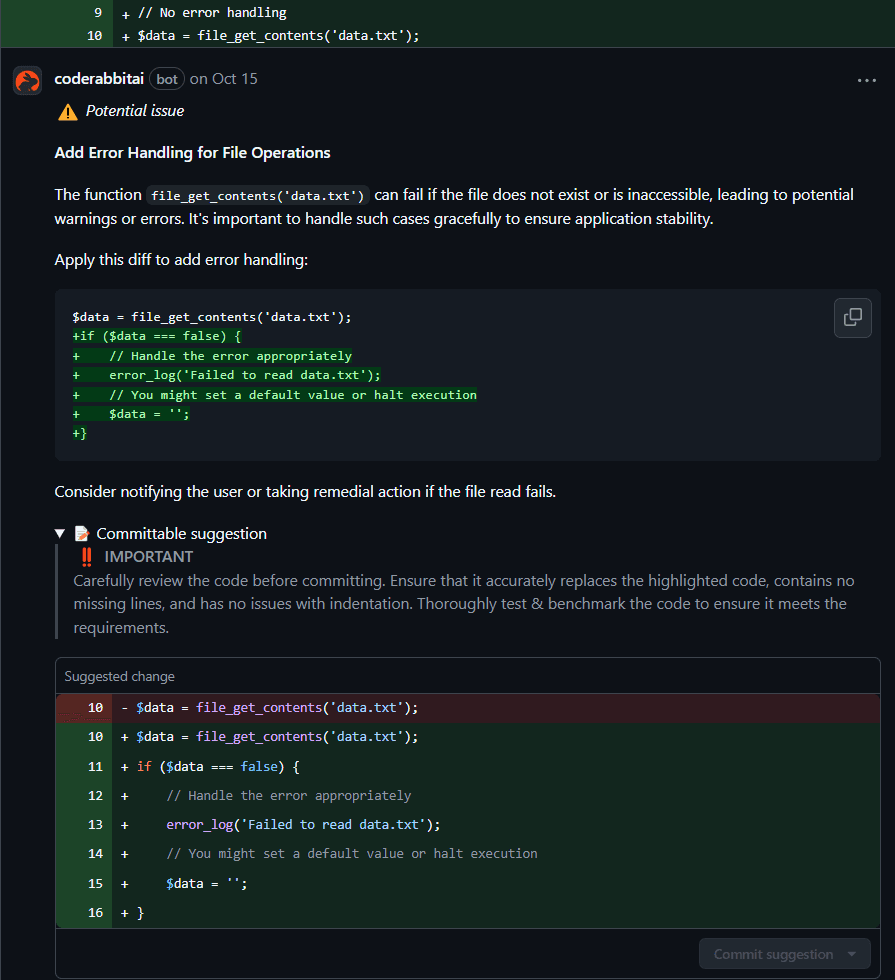Open the three-dot comment options menu
This screenshot has height=980, width=895.
[866, 80]
